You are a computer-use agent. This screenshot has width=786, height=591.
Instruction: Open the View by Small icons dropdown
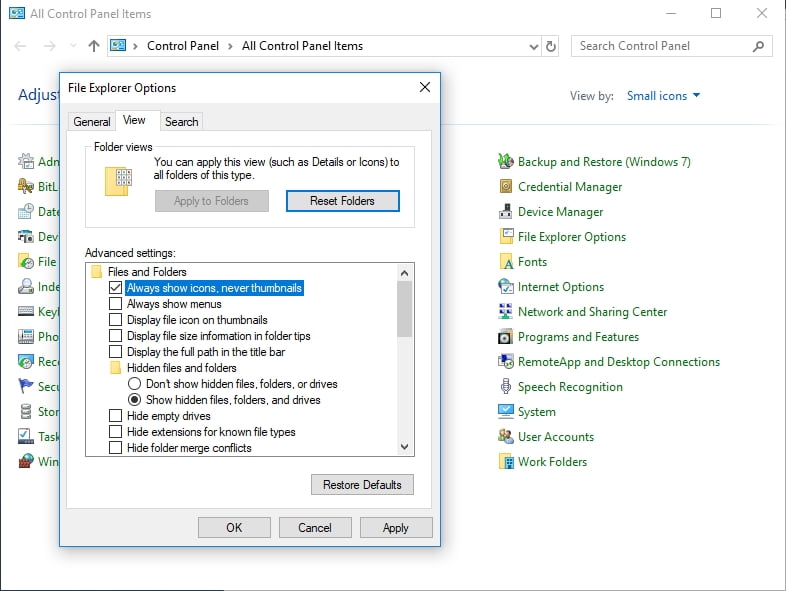pos(664,96)
